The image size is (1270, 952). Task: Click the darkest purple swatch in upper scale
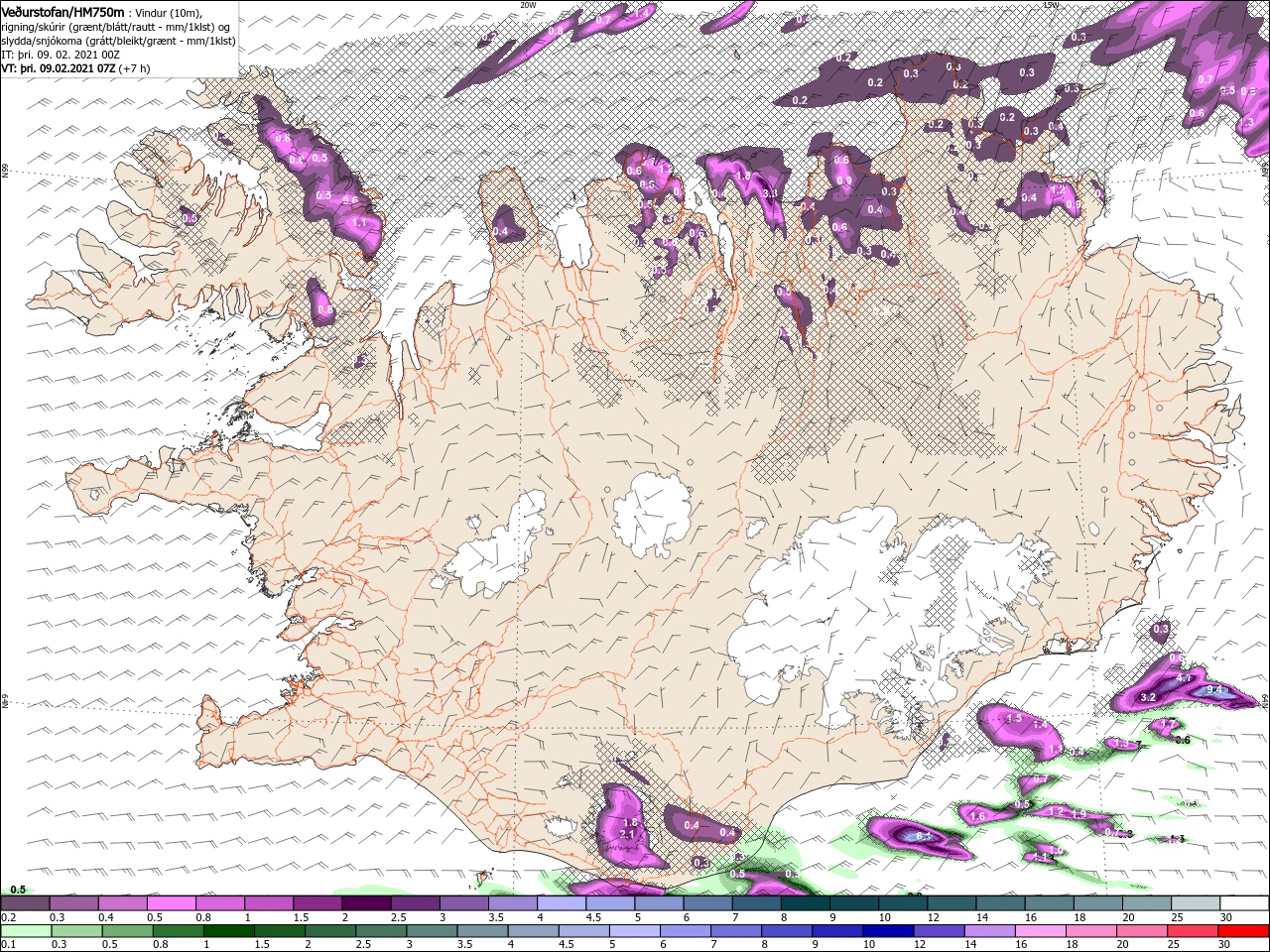pos(365,903)
